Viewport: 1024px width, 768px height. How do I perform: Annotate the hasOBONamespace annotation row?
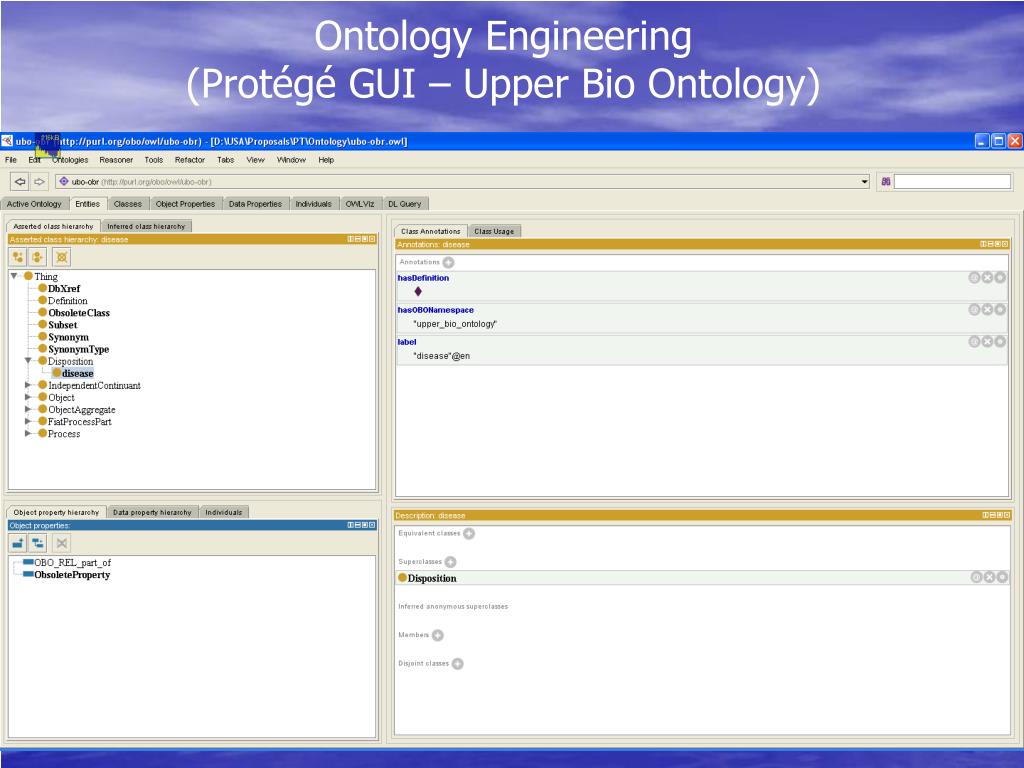click(974, 310)
